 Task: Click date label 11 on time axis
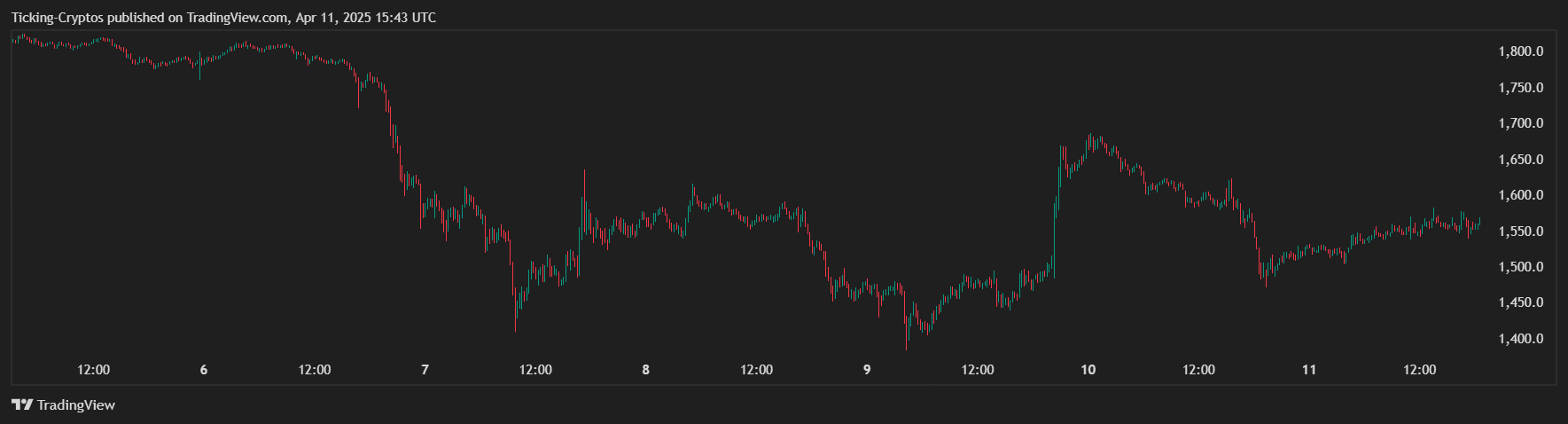pyautogui.click(x=1309, y=370)
